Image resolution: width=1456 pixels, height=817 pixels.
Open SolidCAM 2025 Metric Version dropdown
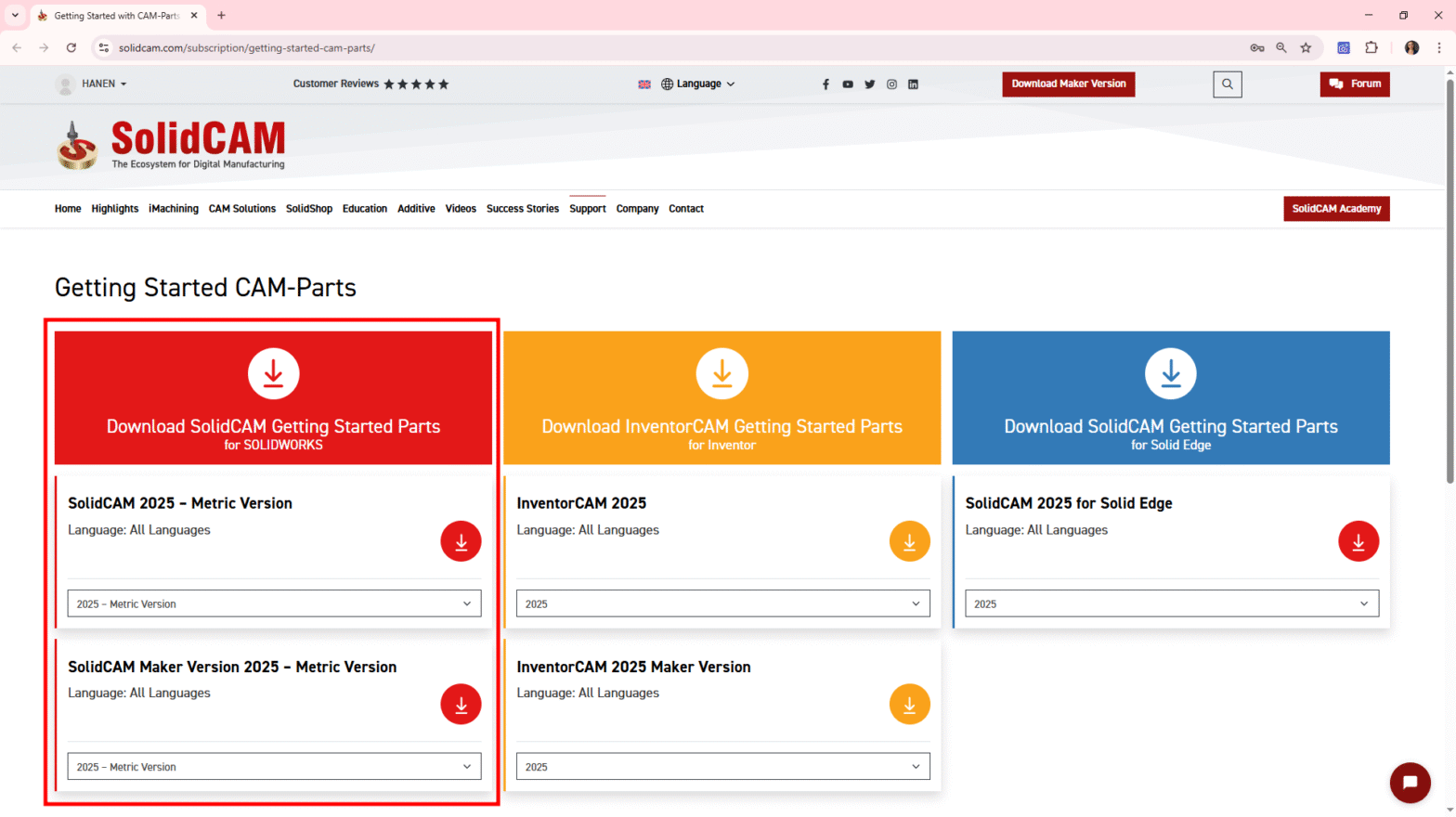tap(274, 603)
